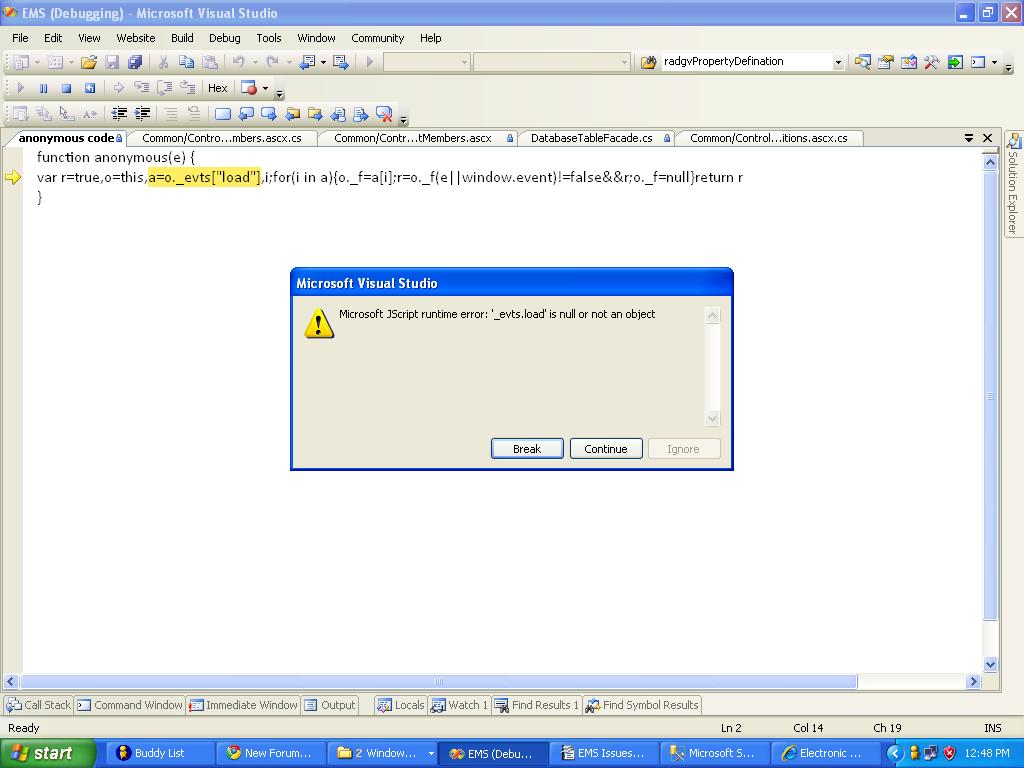This screenshot has height=768, width=1024.
Task: Switch to Common/Control...itions.ascx.cs tab
Action: [x=769, y=138]
